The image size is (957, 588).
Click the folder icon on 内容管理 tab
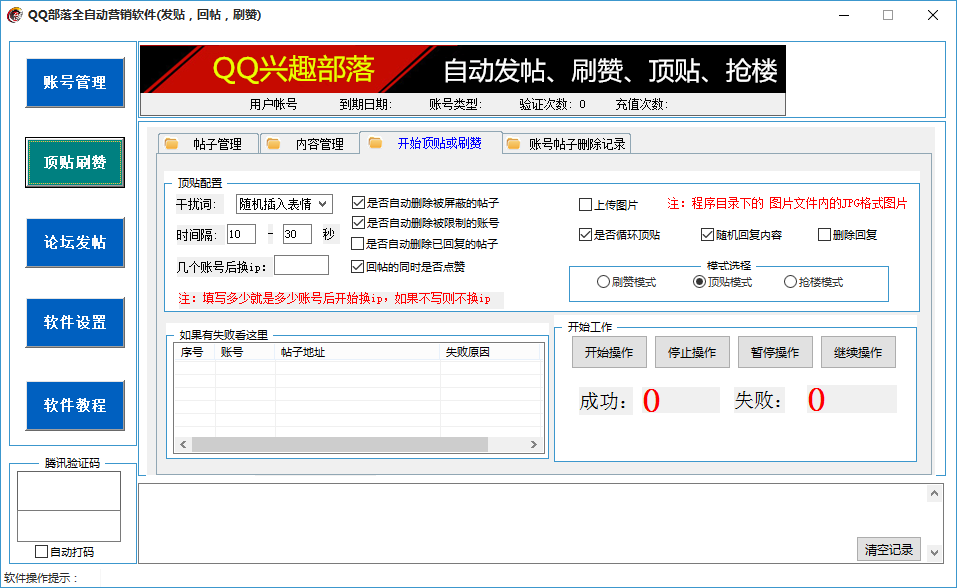tap(273, 143)
